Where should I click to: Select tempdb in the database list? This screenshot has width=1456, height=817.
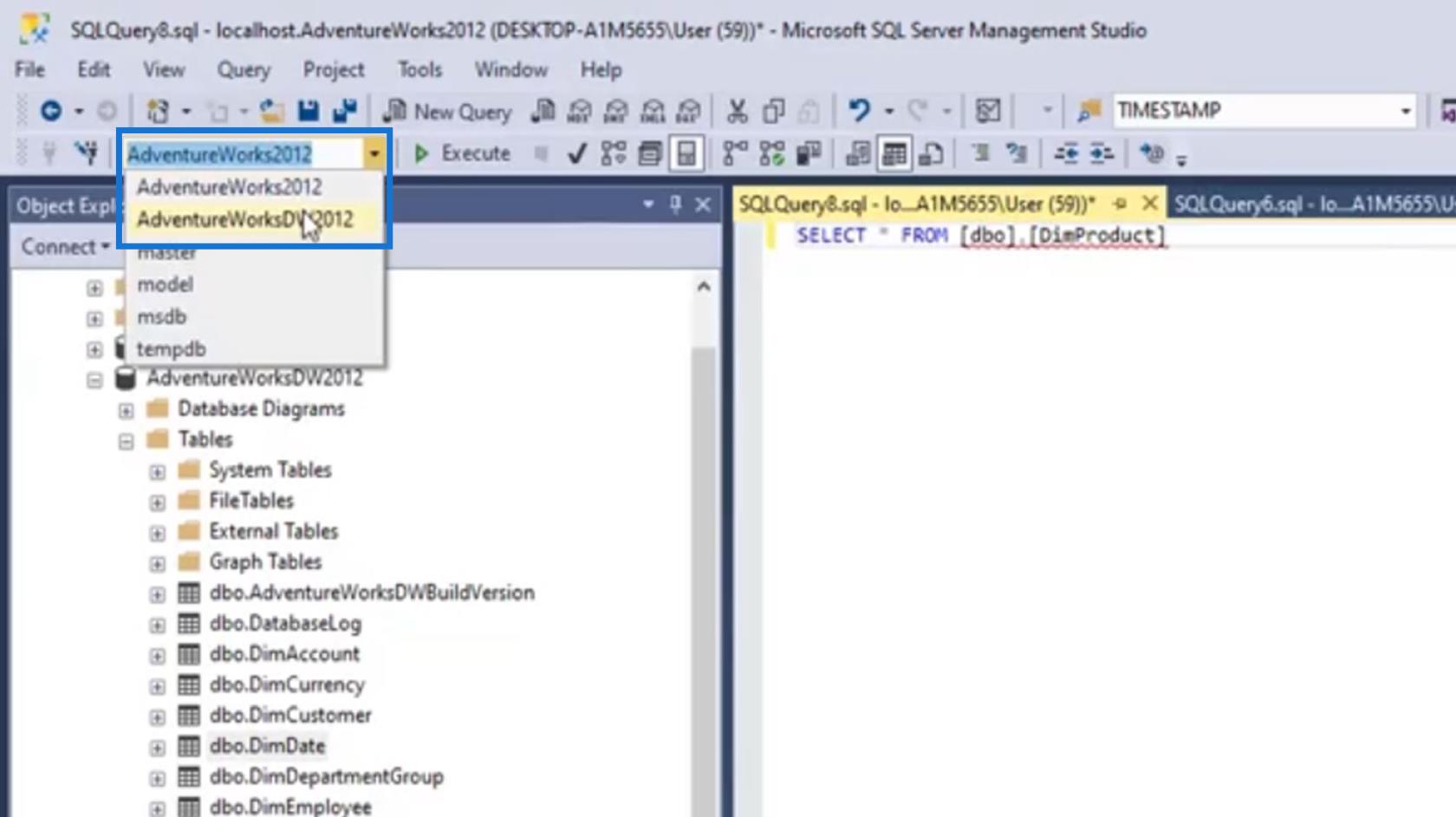point(255,349)
